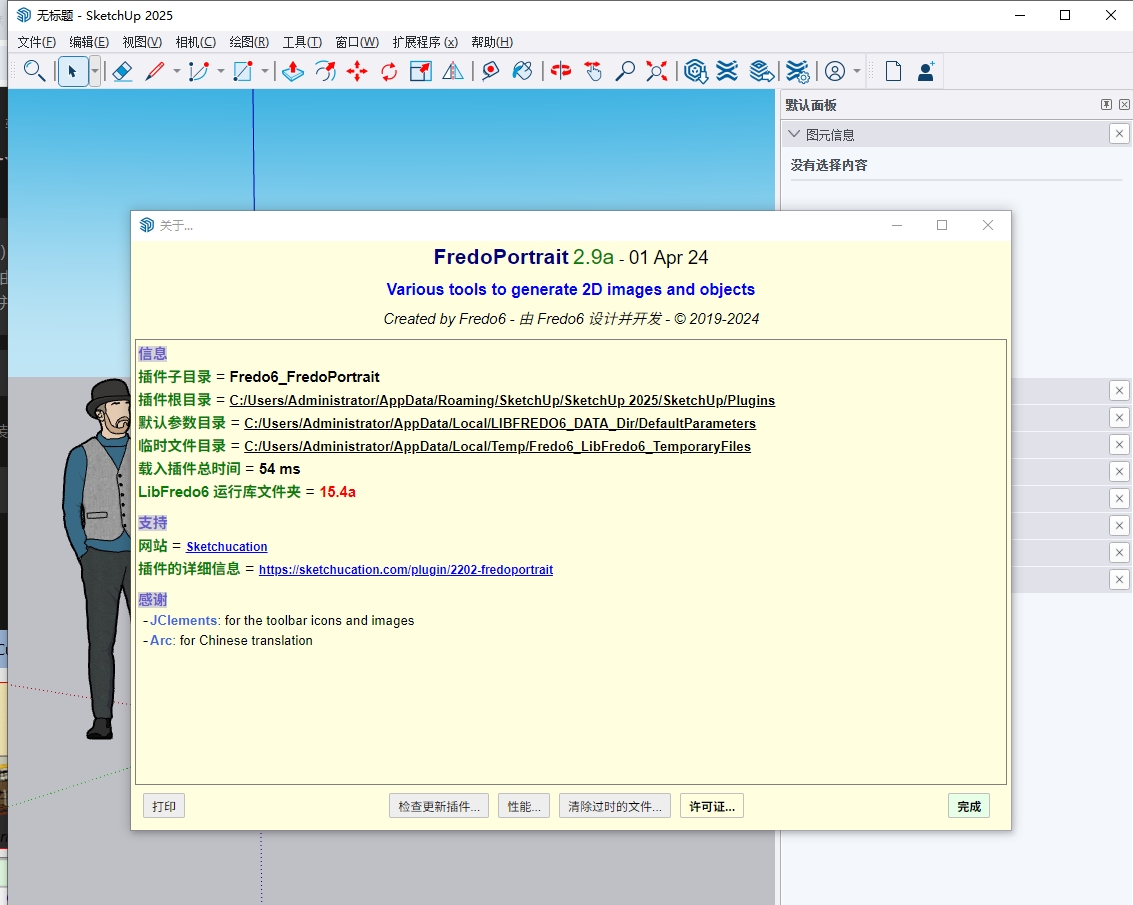
Task: Open the account icon dropdown arrow
Action: pyautogui.click(x=857, y=71)
